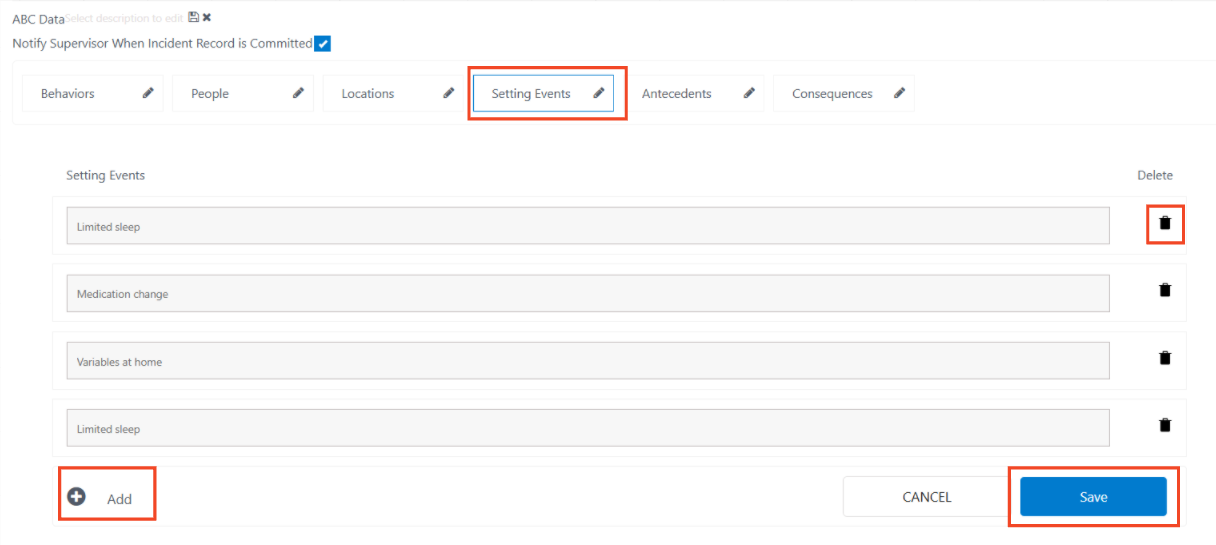Viewport: 1216px width, 545px height.
Task: Click the Variables at home input field
Action: (x=588, y=361)
